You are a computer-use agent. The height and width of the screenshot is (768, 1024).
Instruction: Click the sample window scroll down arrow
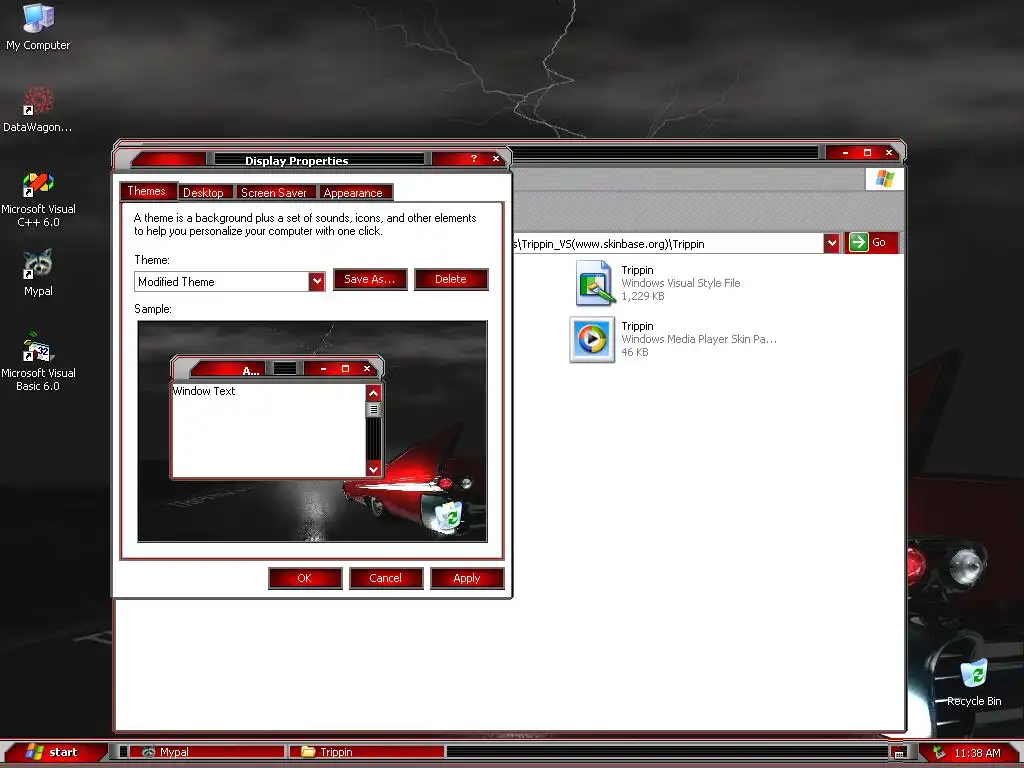(x=374, y=469)
